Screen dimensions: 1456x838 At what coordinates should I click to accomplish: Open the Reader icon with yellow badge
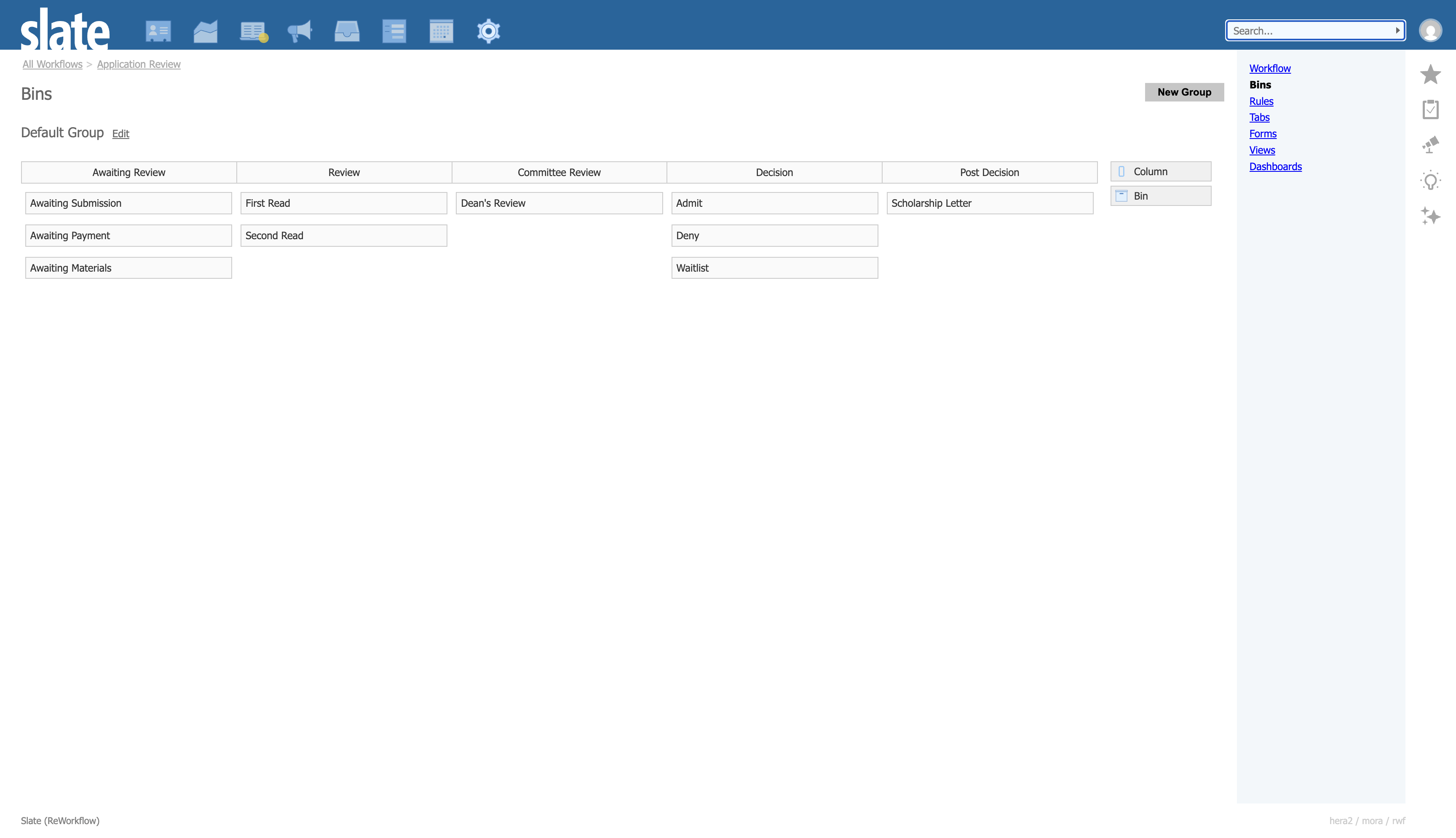pos(253,31)
